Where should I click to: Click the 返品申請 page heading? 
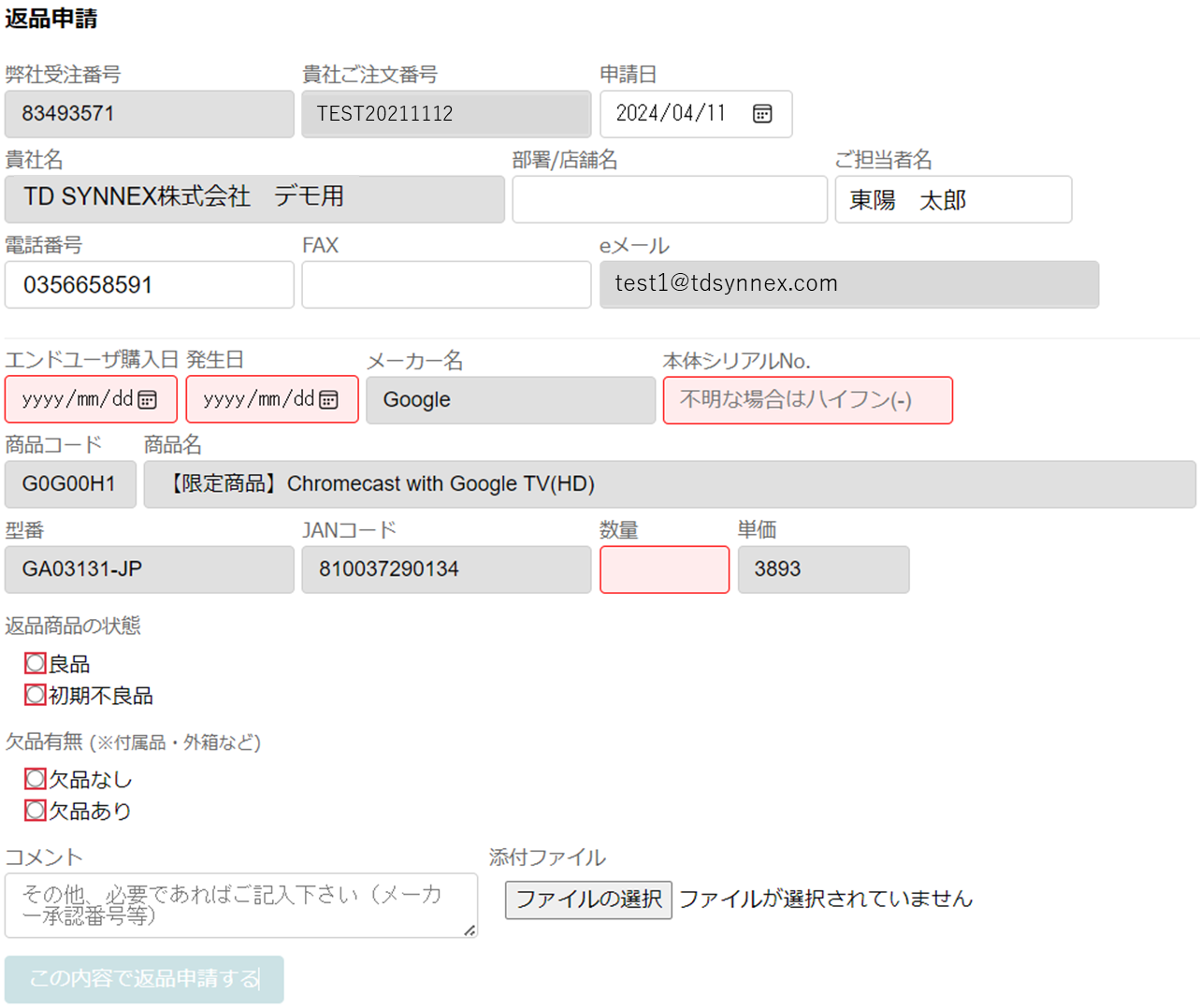click(51, 19)
